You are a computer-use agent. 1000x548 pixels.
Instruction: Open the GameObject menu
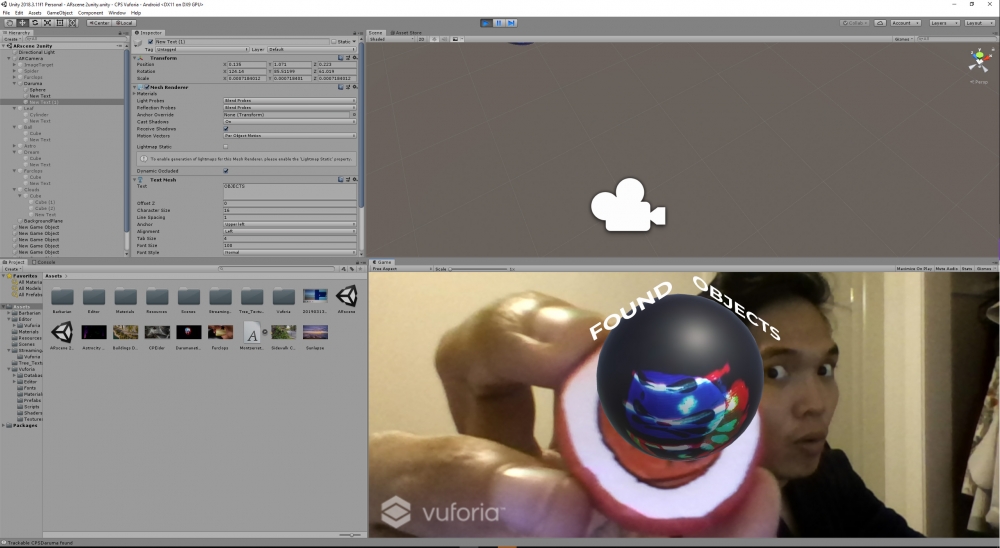click(60, 13)
